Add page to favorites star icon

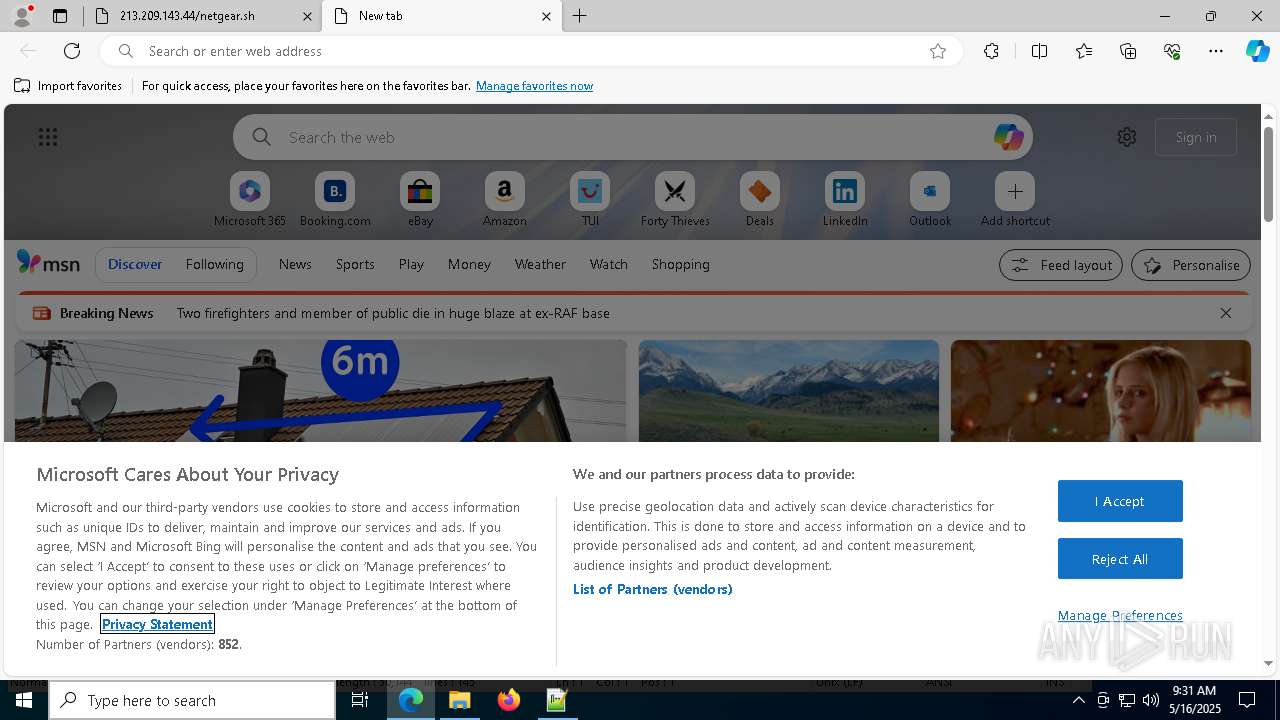938,51
